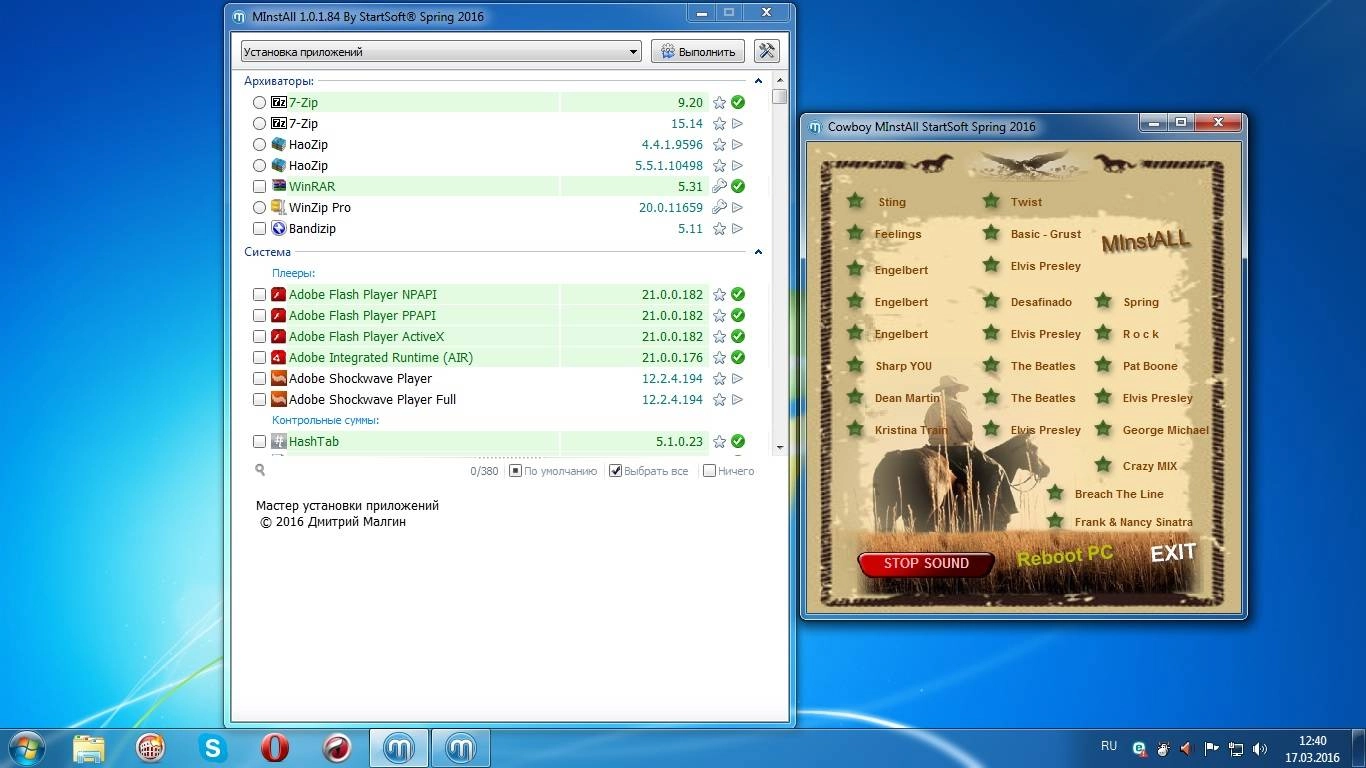1366x768 pixels.
Task: Click the Выполнить button
Action: coord(698,51)
